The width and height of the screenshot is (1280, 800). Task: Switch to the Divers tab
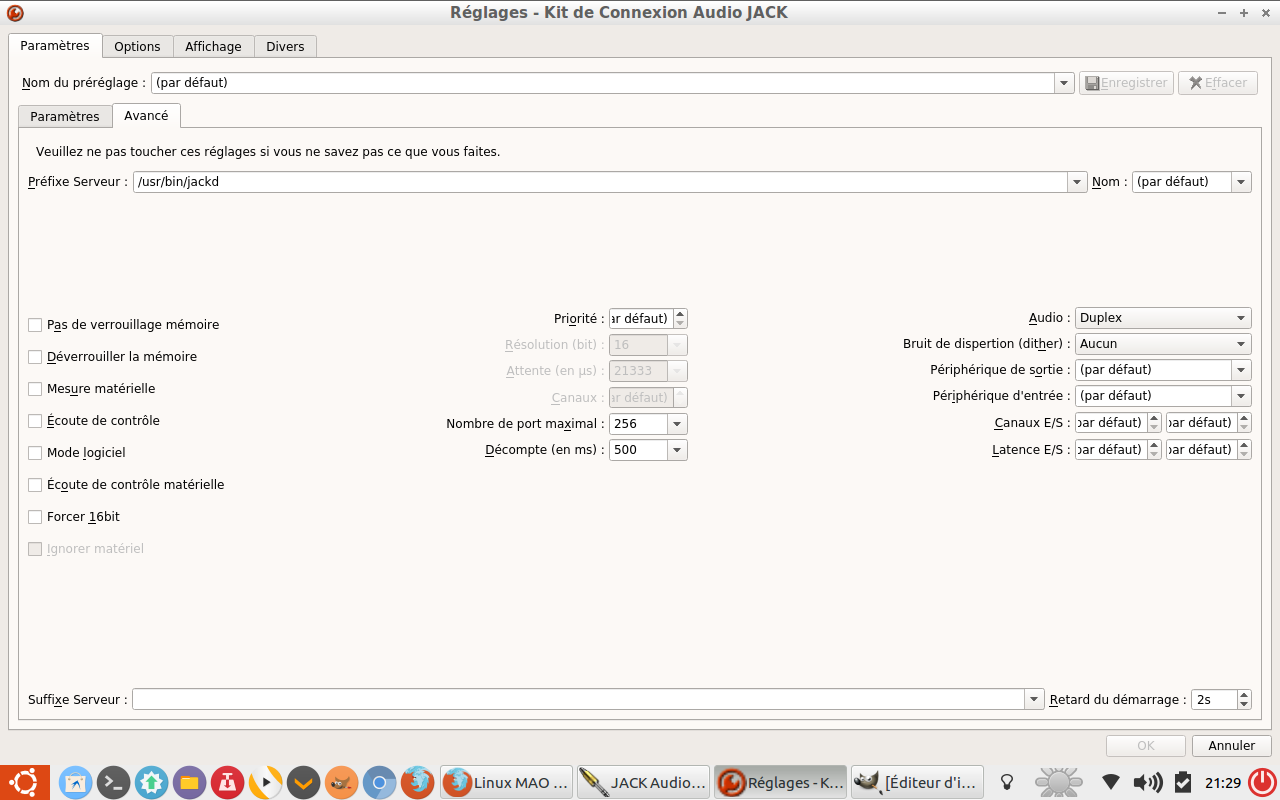pos(285,46)
